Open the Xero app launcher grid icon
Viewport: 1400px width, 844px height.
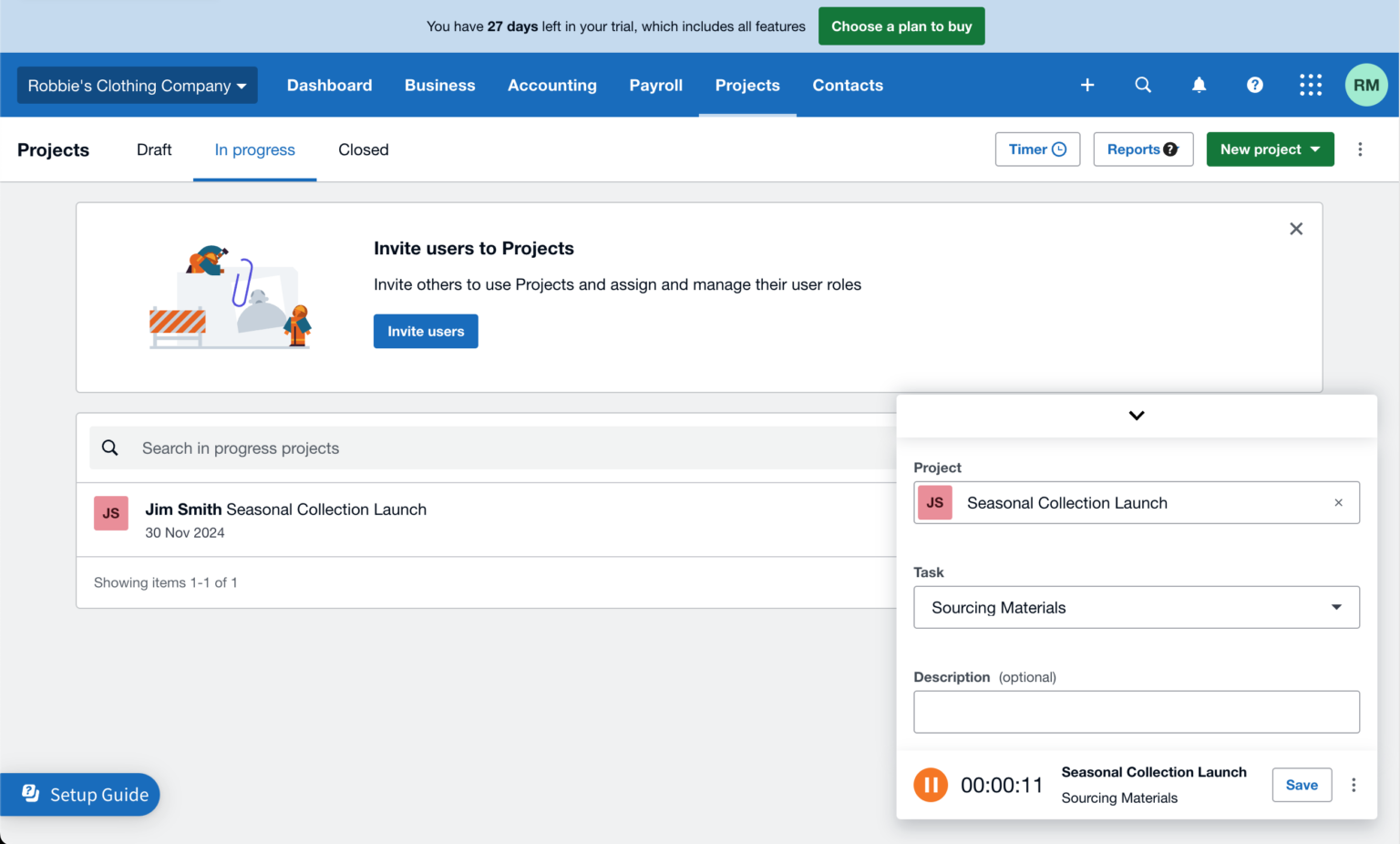pos(1311,85)
